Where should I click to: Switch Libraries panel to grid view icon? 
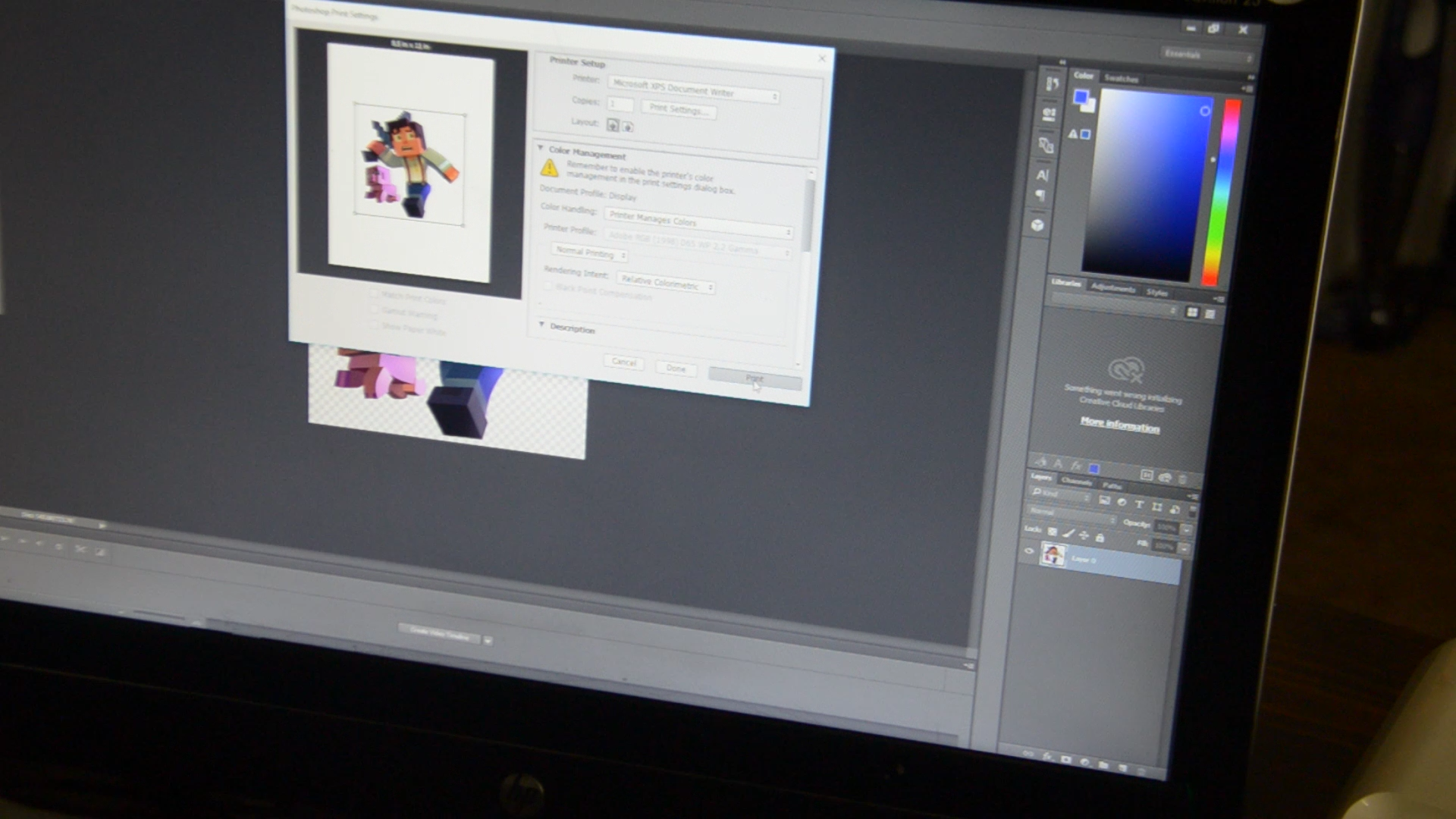click(1192, 312)
